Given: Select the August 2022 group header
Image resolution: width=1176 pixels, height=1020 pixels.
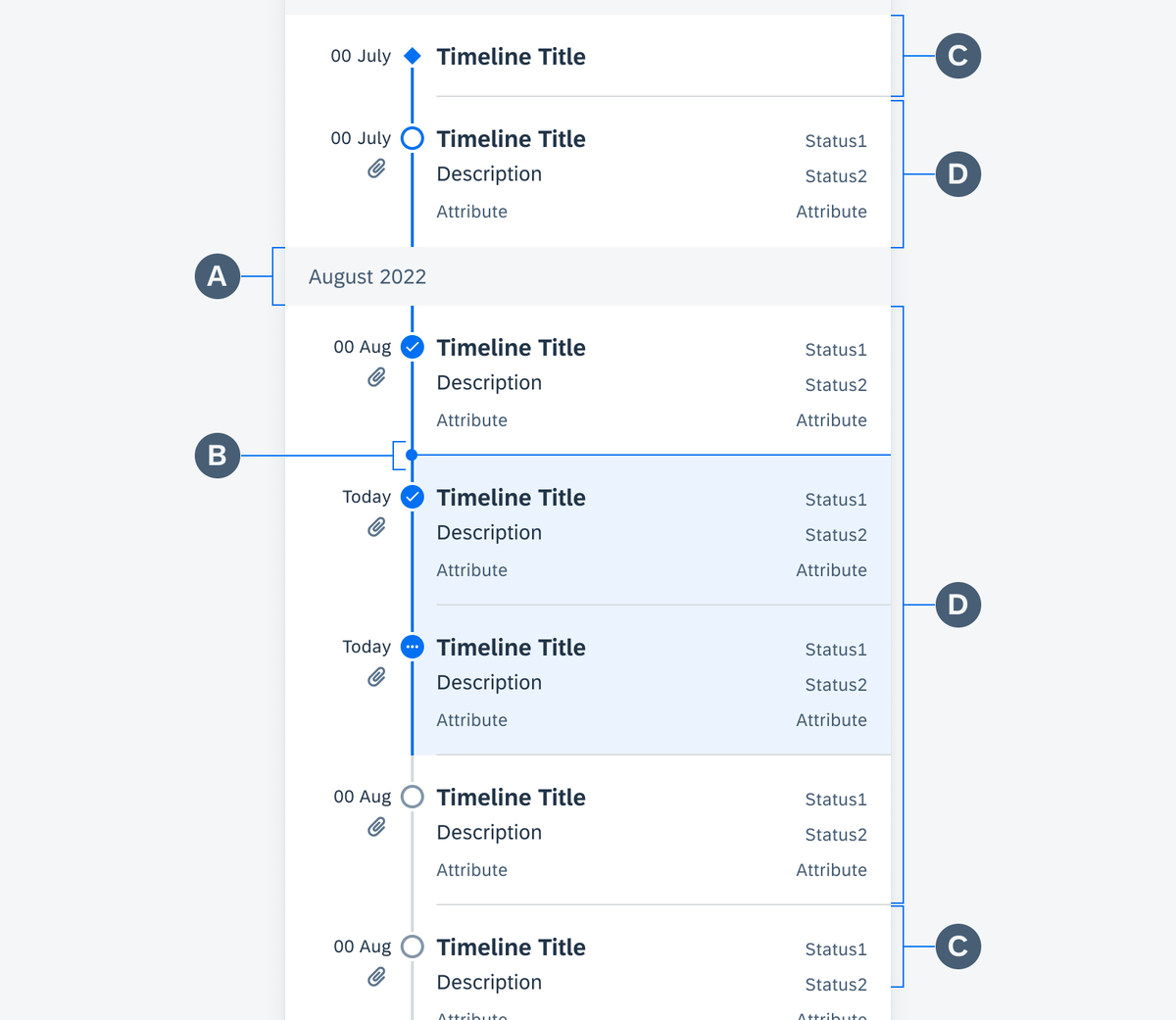Looking at the screenshot, I should (588, 276).
